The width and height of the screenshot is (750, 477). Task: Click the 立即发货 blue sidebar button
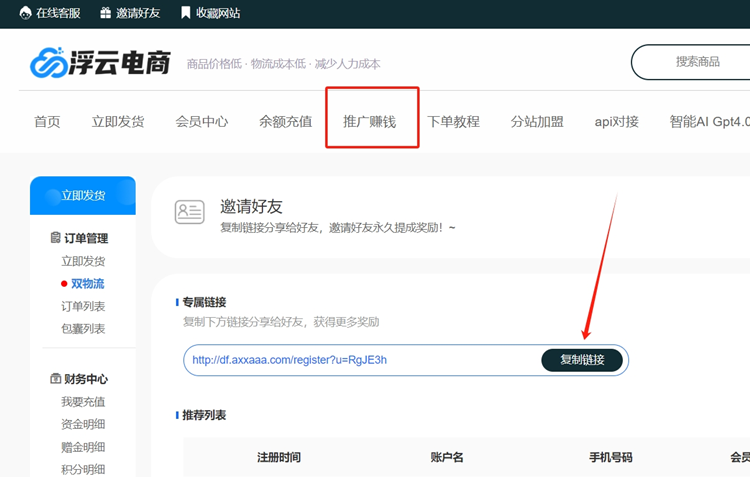tap(83, 195)
